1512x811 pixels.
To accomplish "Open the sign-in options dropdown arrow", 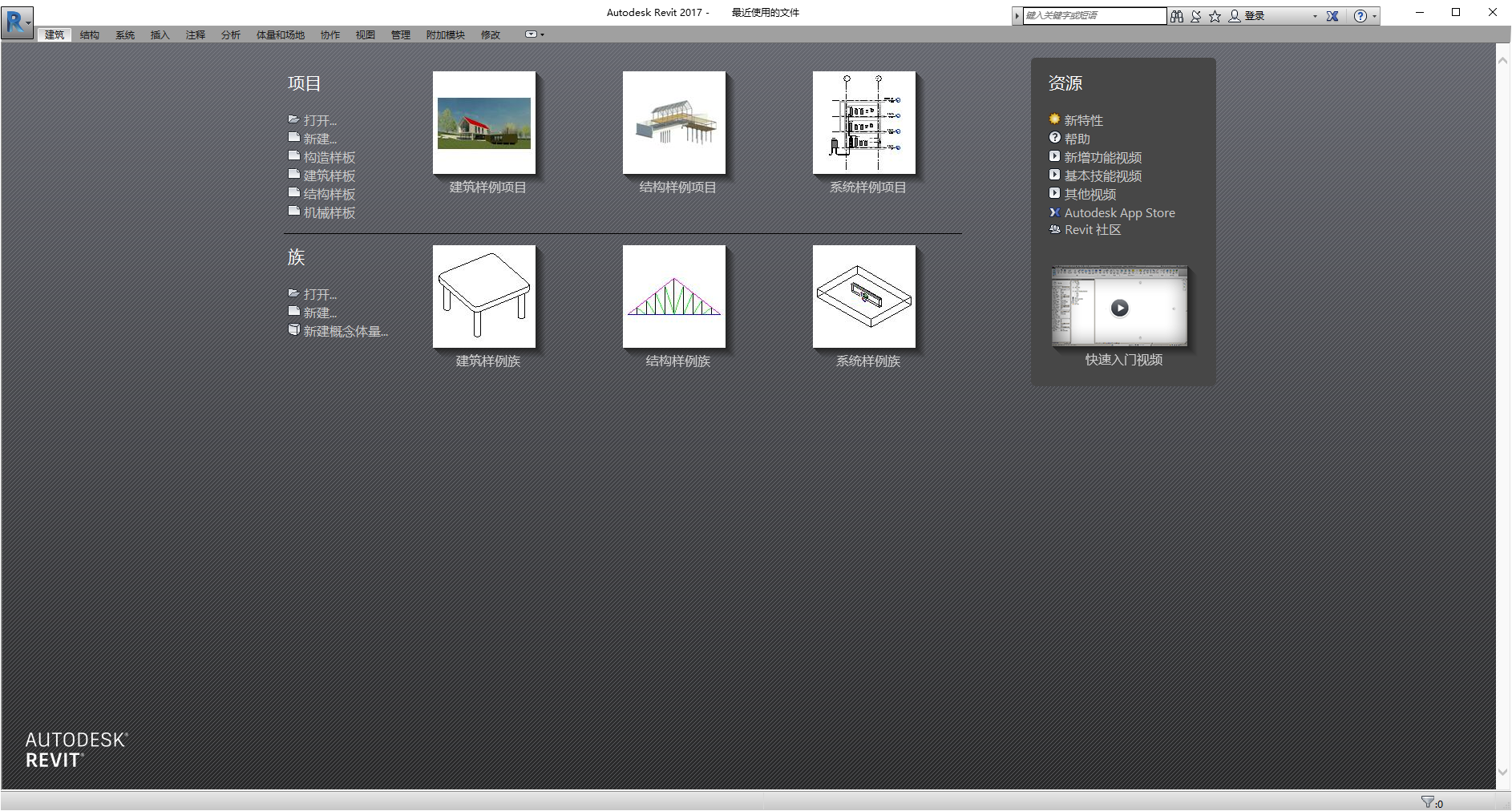I will coord(1315,15).
